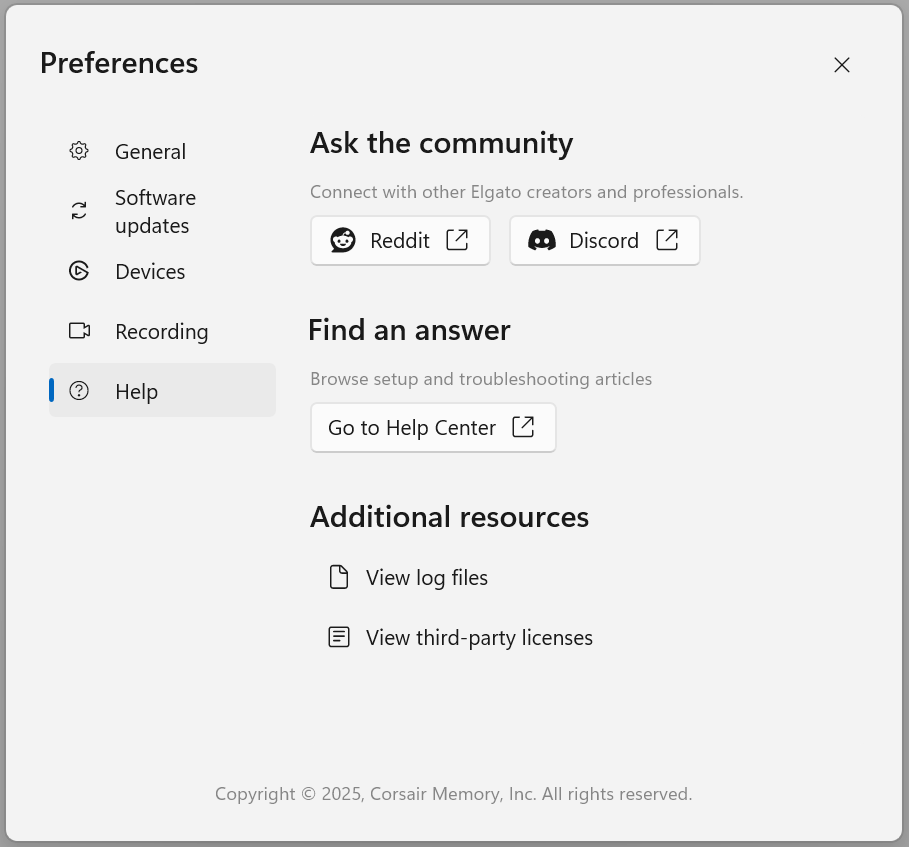Close the Preferences dialog
The width and height of the screenshot is (909, 847).
(x=841, y=65)
